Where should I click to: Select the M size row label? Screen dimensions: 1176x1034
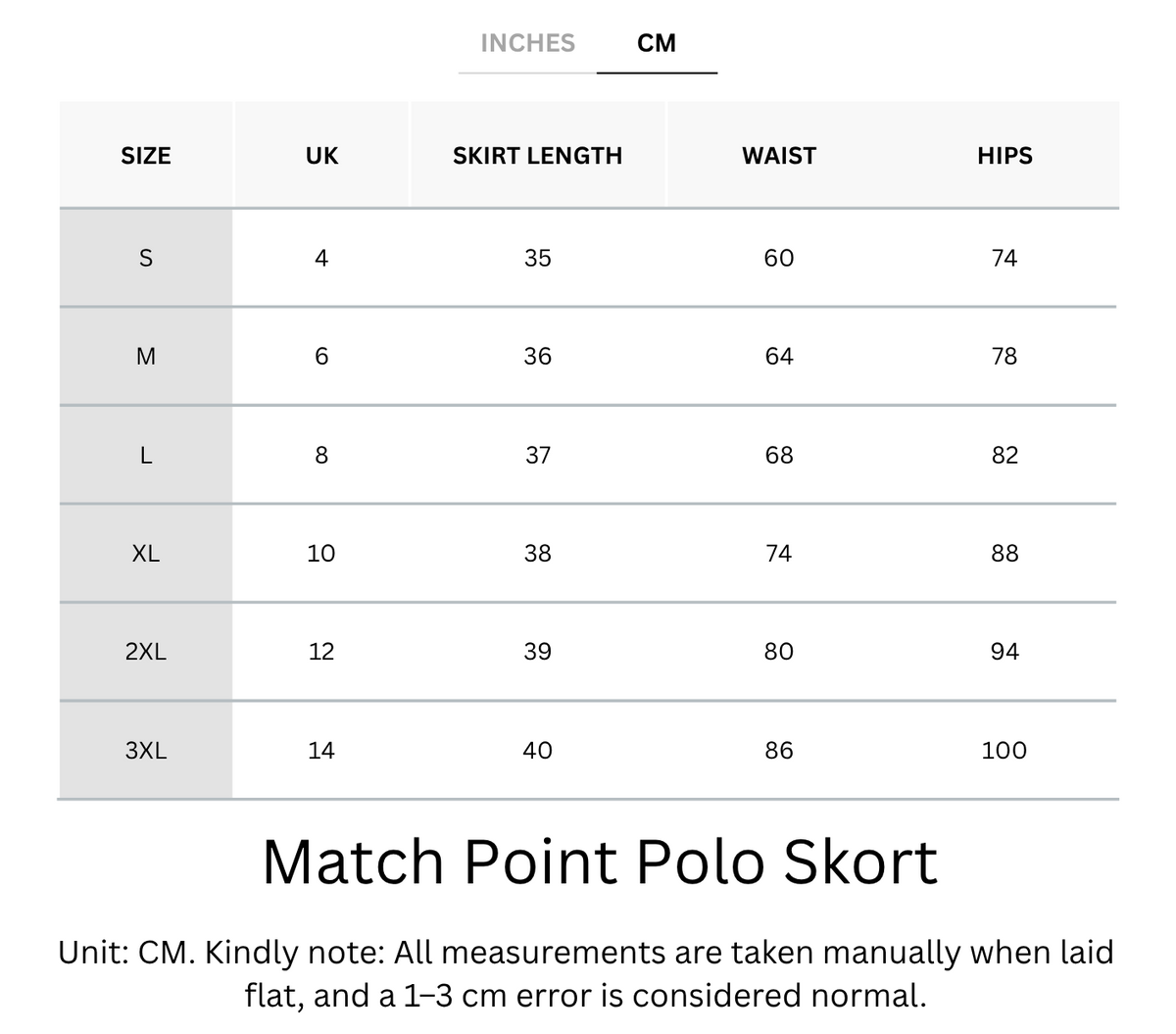[x=146, y=356]
